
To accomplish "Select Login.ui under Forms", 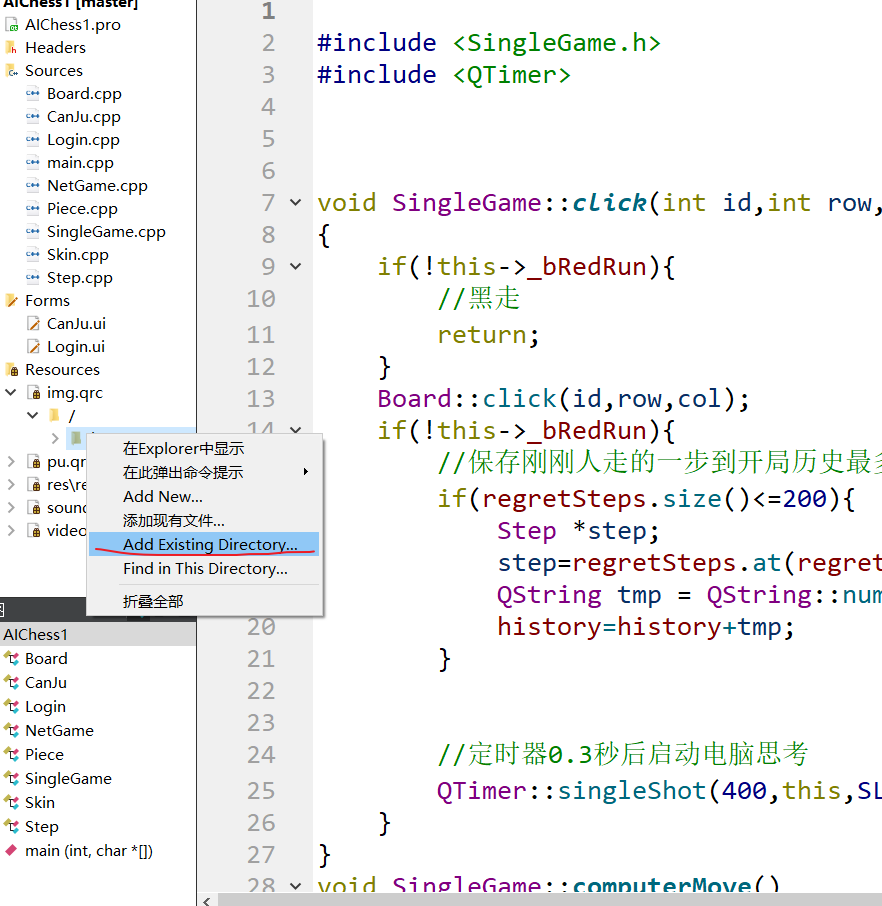I will coord(76,347).
